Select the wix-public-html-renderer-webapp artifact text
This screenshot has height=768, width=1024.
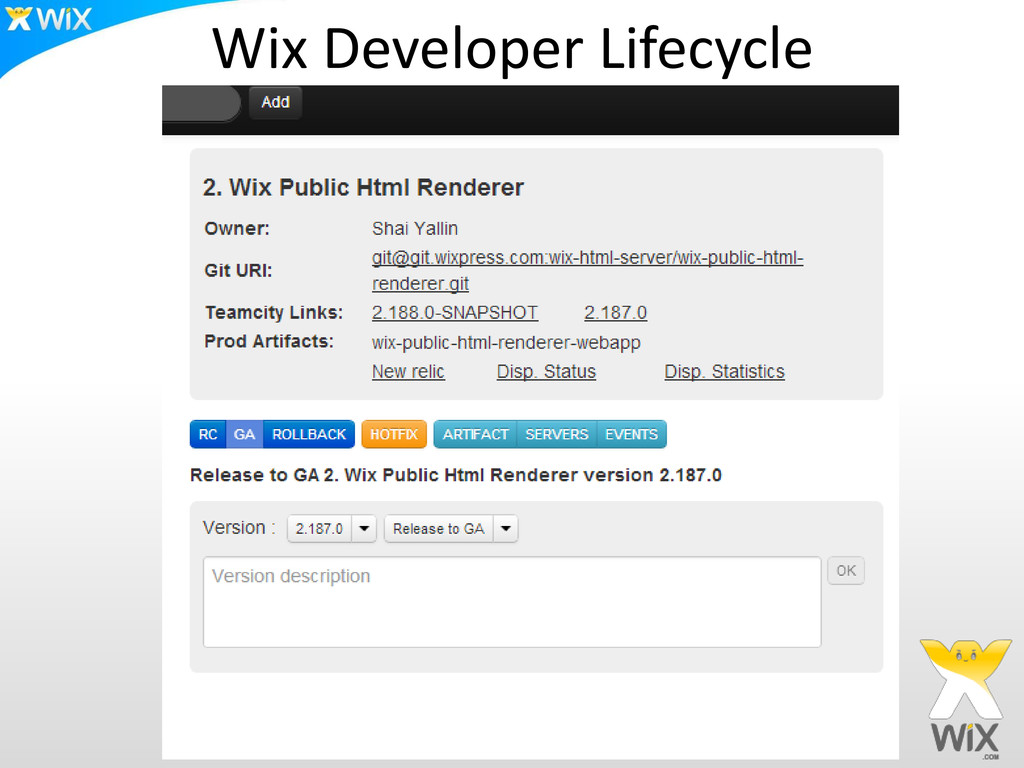pos(506,343)
